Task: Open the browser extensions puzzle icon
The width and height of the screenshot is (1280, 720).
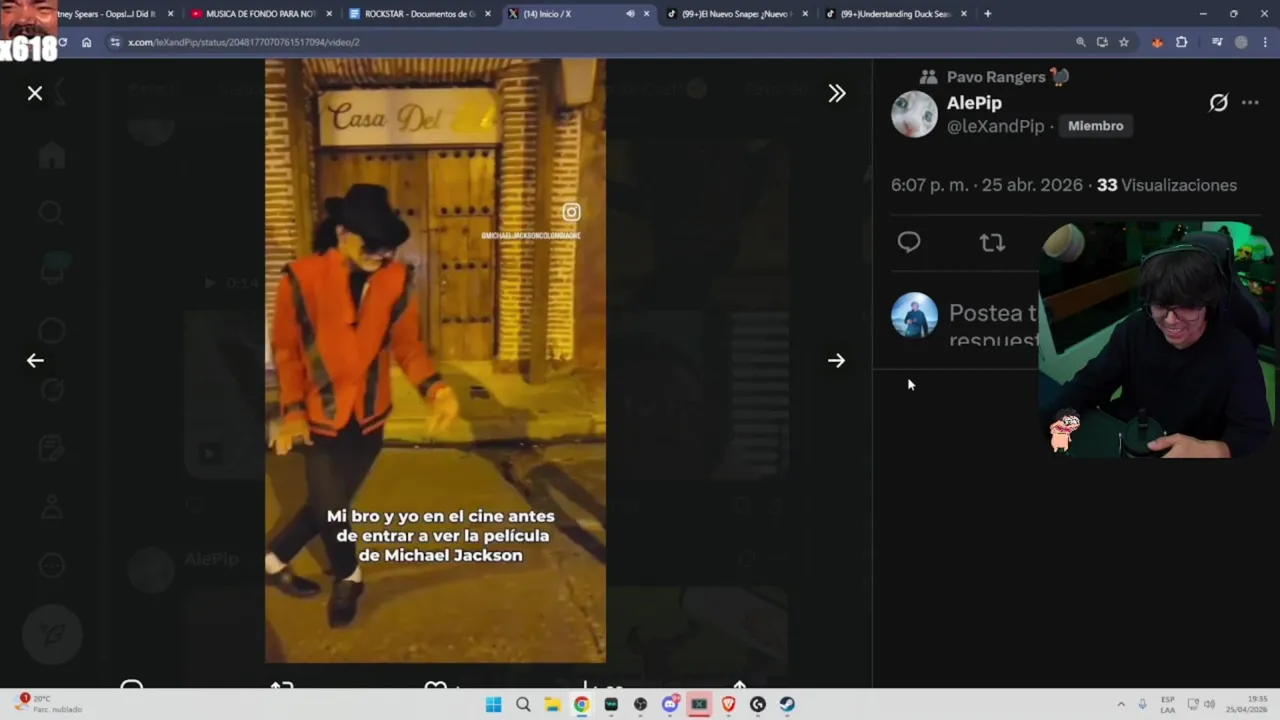Action: 1182,42
